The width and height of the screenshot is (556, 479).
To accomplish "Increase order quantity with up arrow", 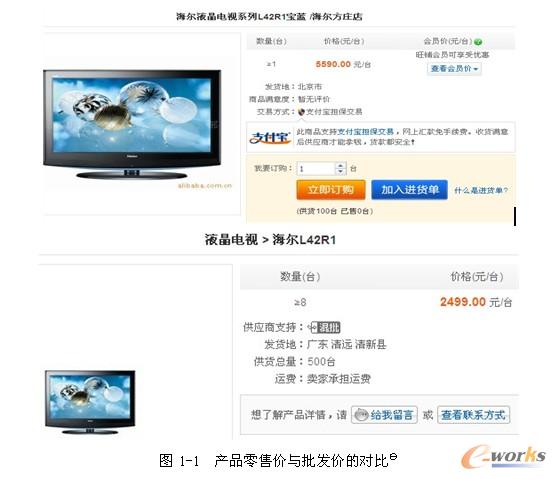I will click(x=340, y=165).
